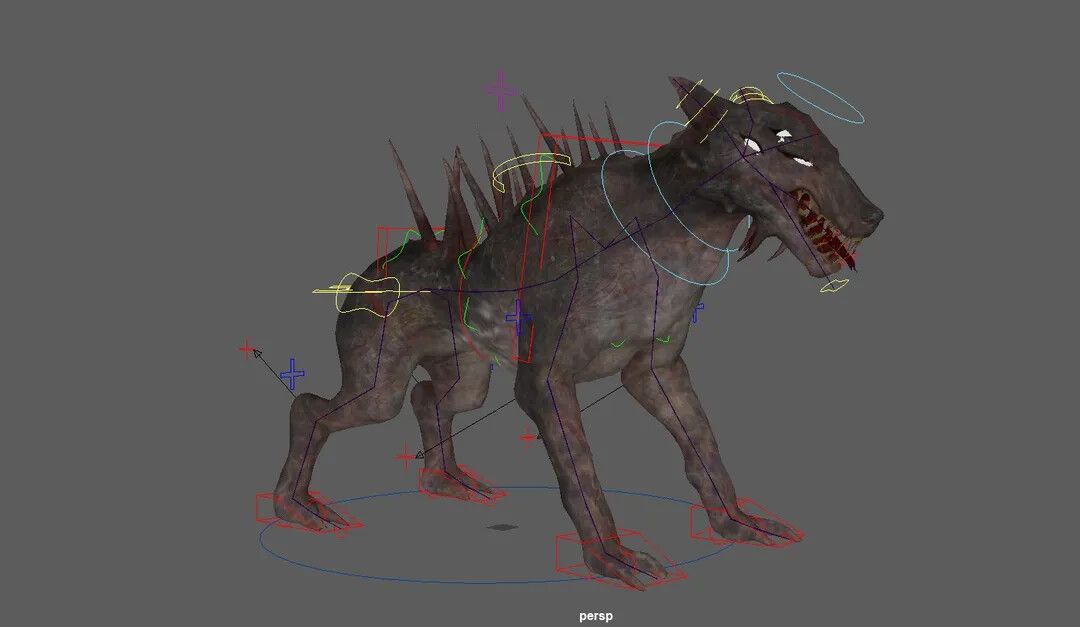1080x627 pixels.
Task: Select the purple cross control above the spikes
Action: [x=500, y=90]
